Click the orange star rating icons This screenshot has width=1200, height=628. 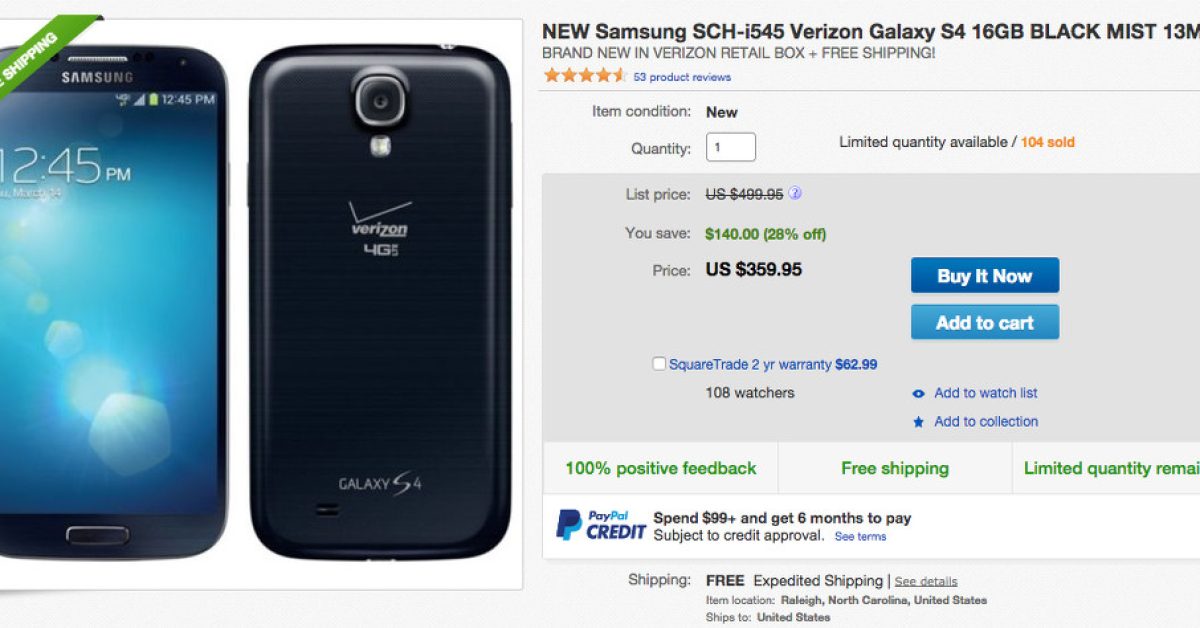coord(584,76)
